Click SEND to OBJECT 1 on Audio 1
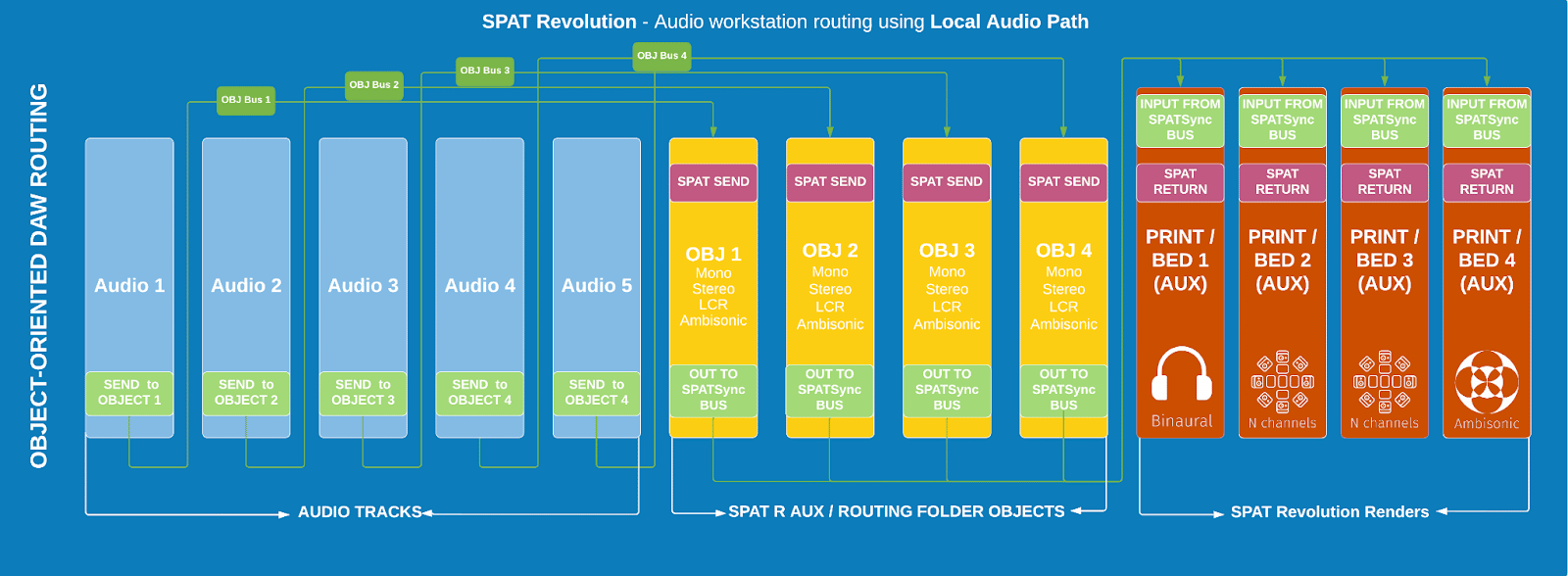Screen dimensions: 1568x576 click(129, 393)
